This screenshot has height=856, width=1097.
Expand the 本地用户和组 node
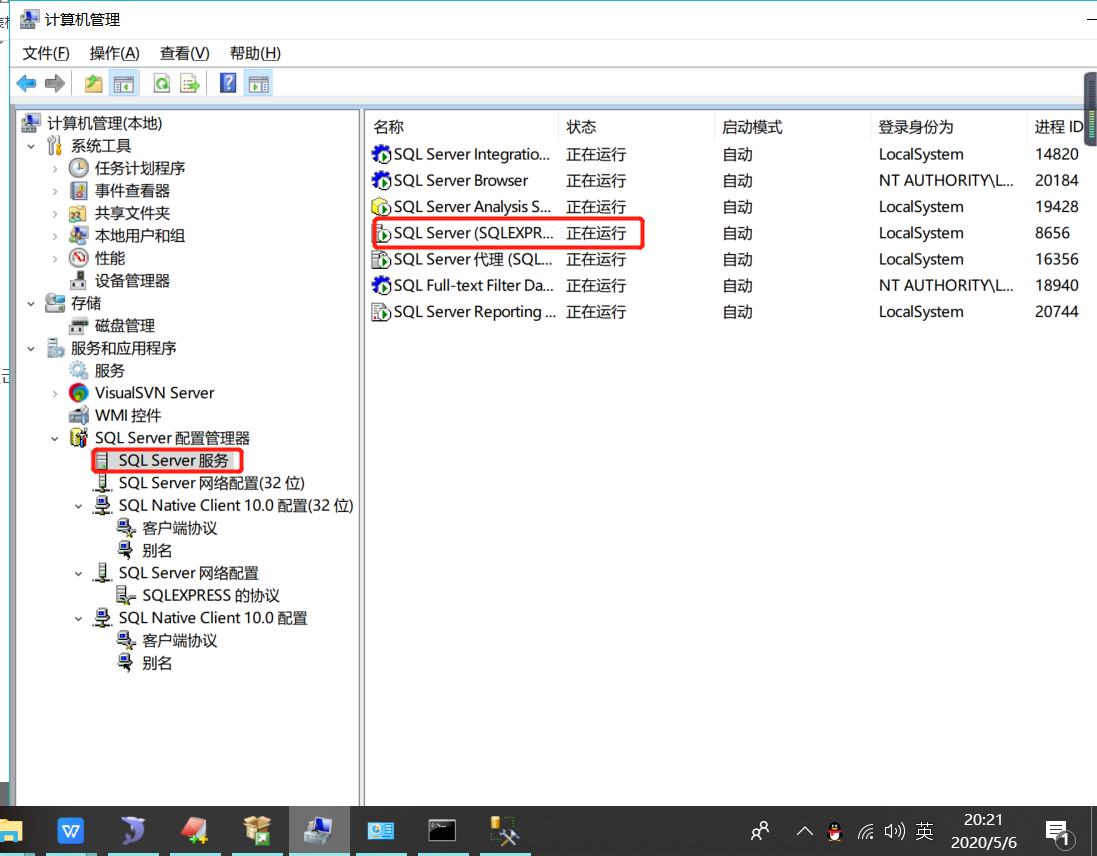click(x=55, y=236)
